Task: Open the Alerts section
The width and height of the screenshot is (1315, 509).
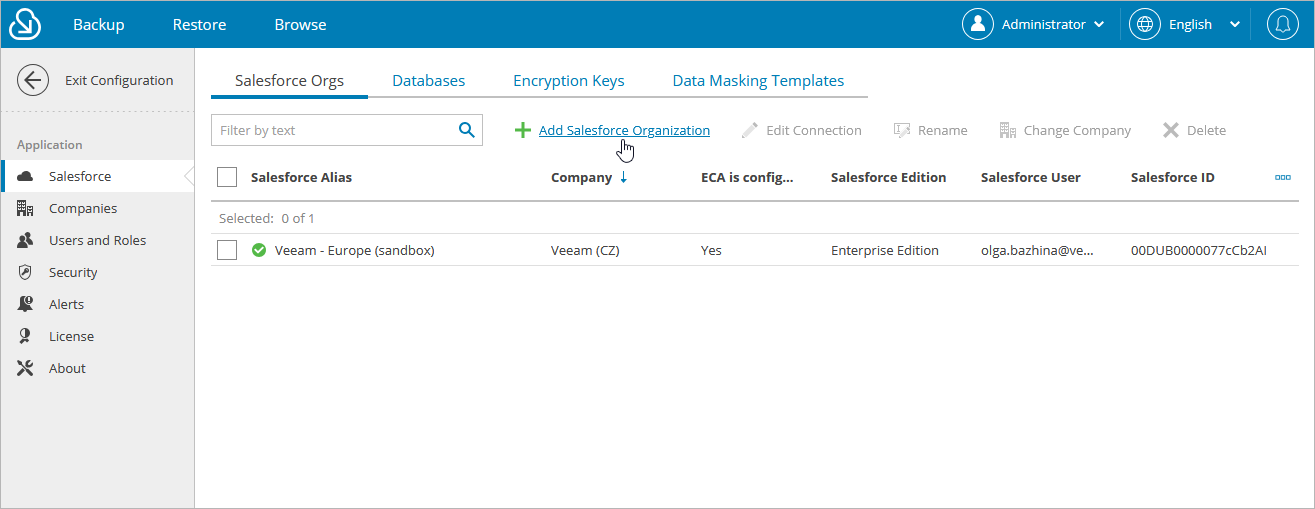Action: click(66, 304)
